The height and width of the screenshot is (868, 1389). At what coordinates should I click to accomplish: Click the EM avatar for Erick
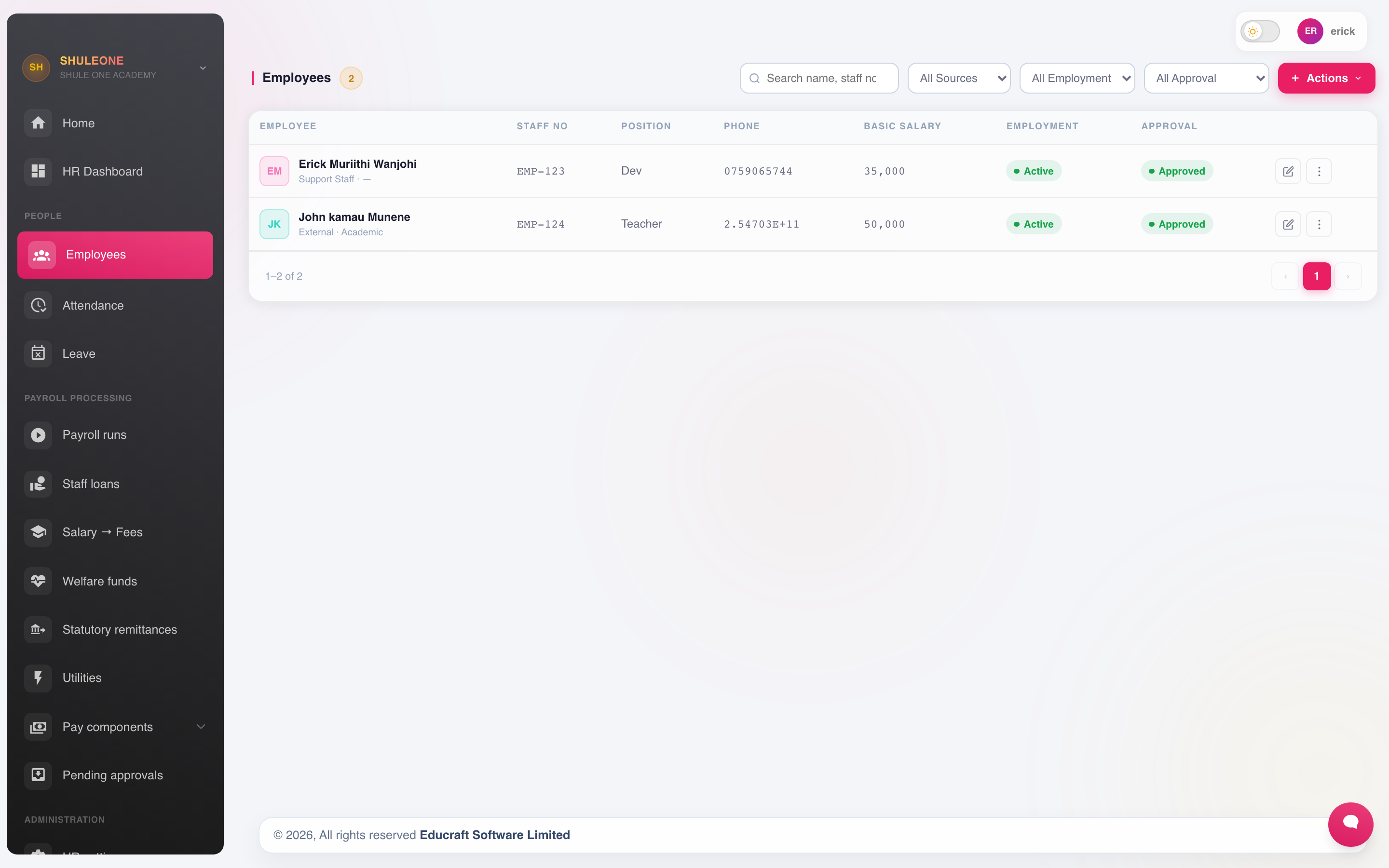point(274,171)
